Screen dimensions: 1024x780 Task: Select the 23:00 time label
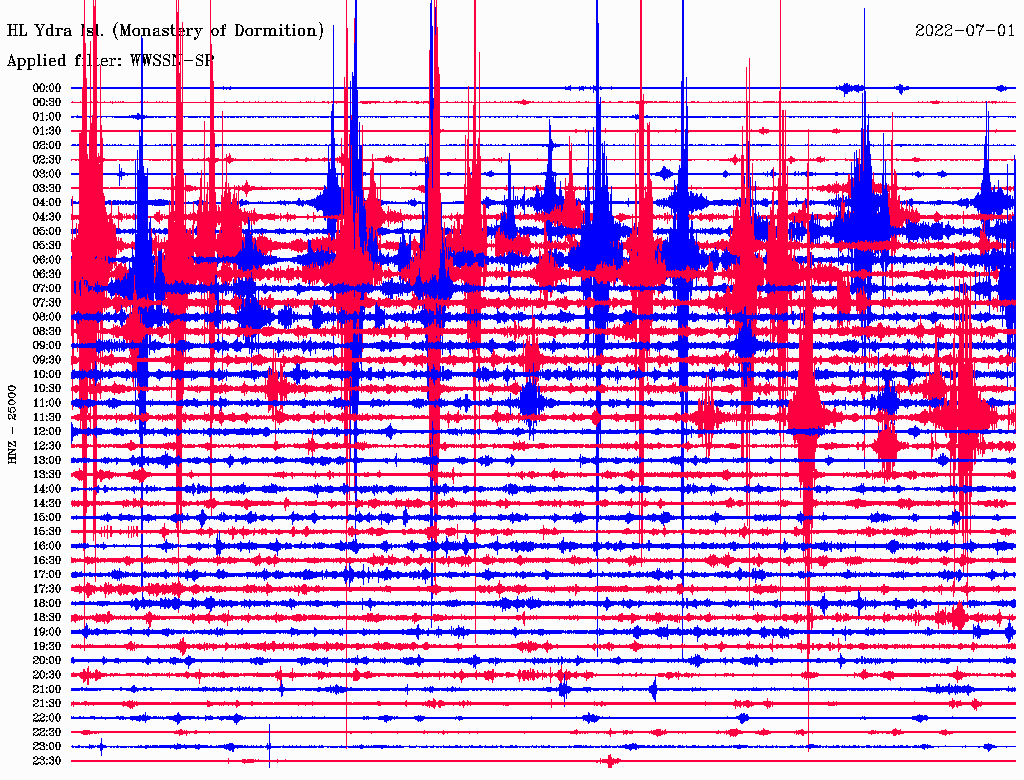coord(47,747)
